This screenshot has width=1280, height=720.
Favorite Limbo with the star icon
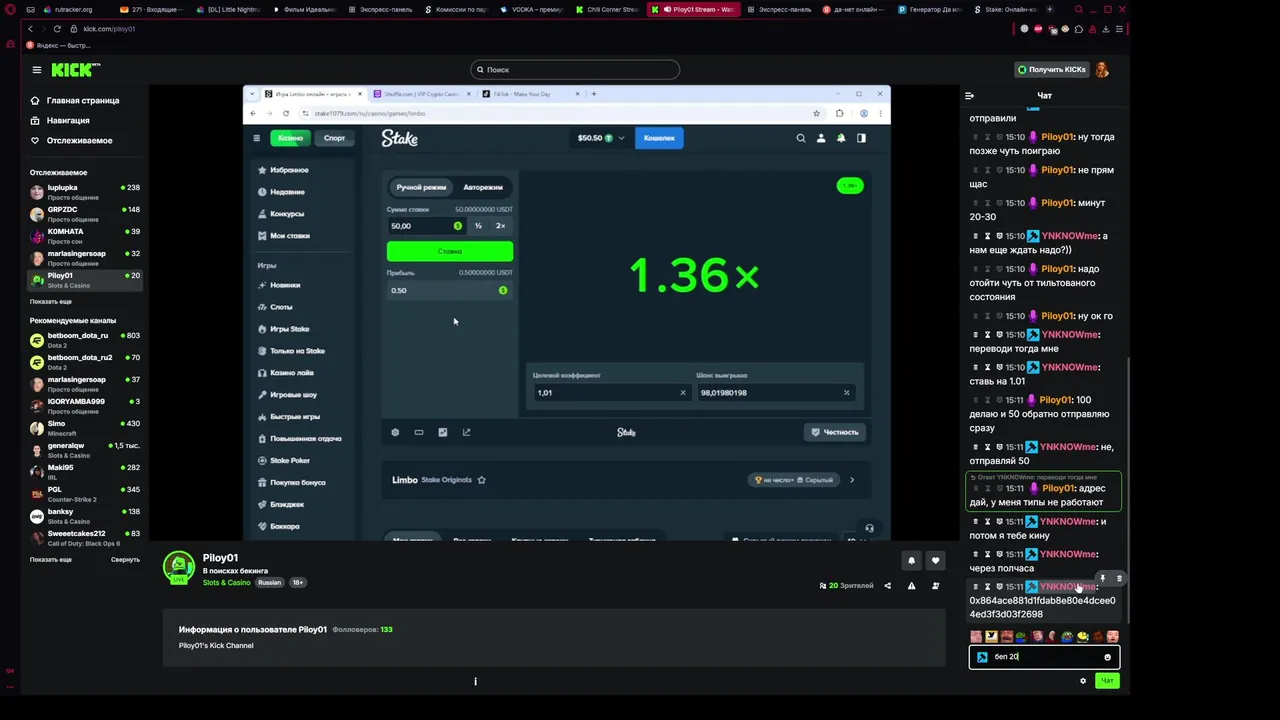[481, 480]
